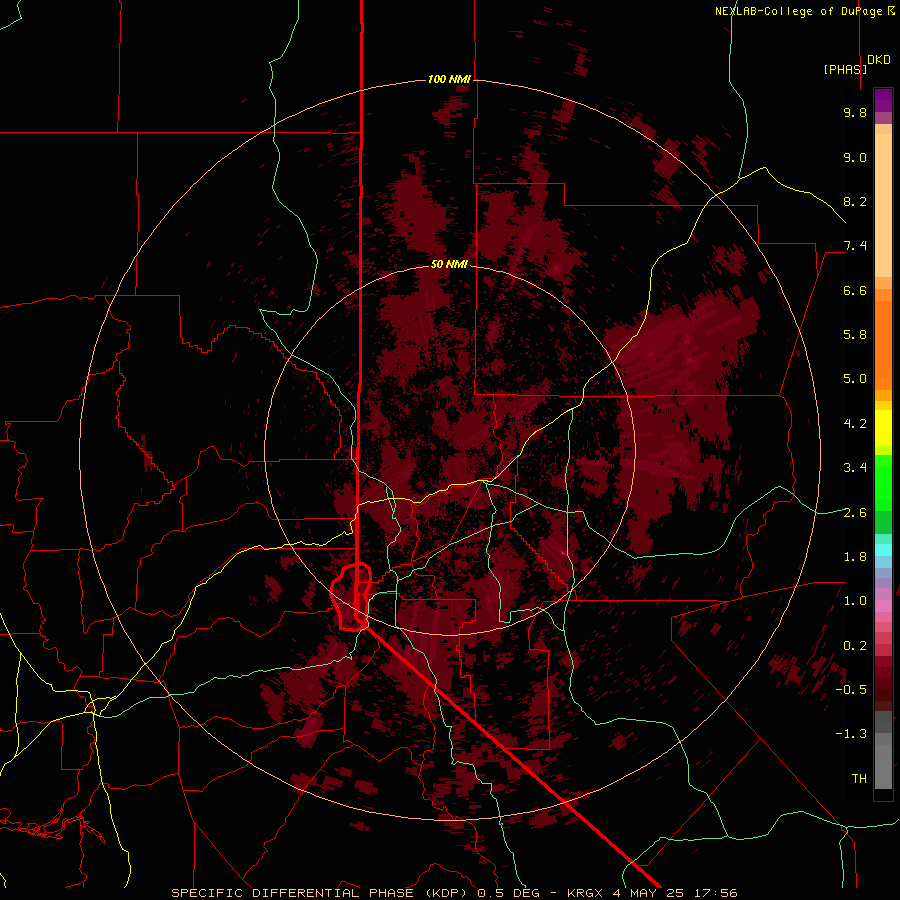
Task: Pick the pink segment of the color bar
Action: pyautogui.click(x=883, y=606)
